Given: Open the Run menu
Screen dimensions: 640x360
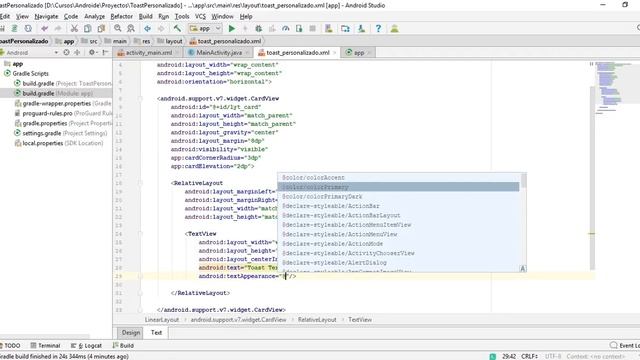Looking at the screenshot, I should [163, 16].
